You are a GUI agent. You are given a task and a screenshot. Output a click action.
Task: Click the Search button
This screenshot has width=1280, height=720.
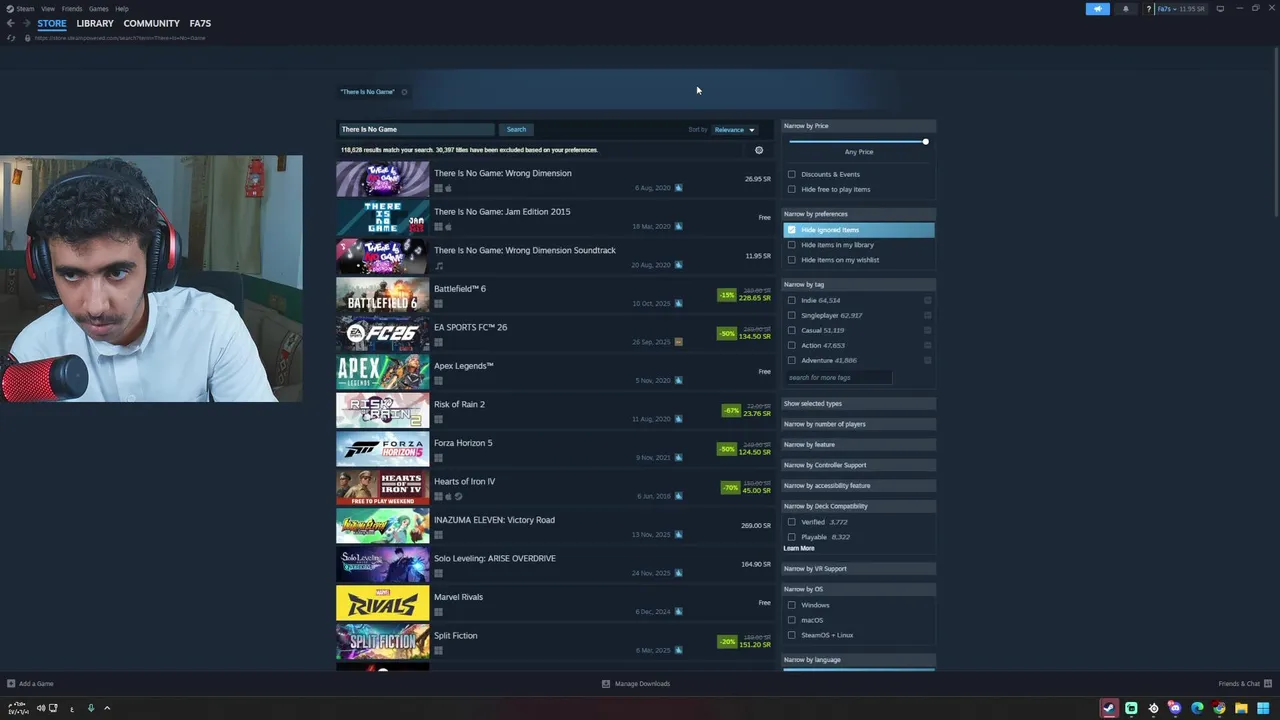coord(516,129)
